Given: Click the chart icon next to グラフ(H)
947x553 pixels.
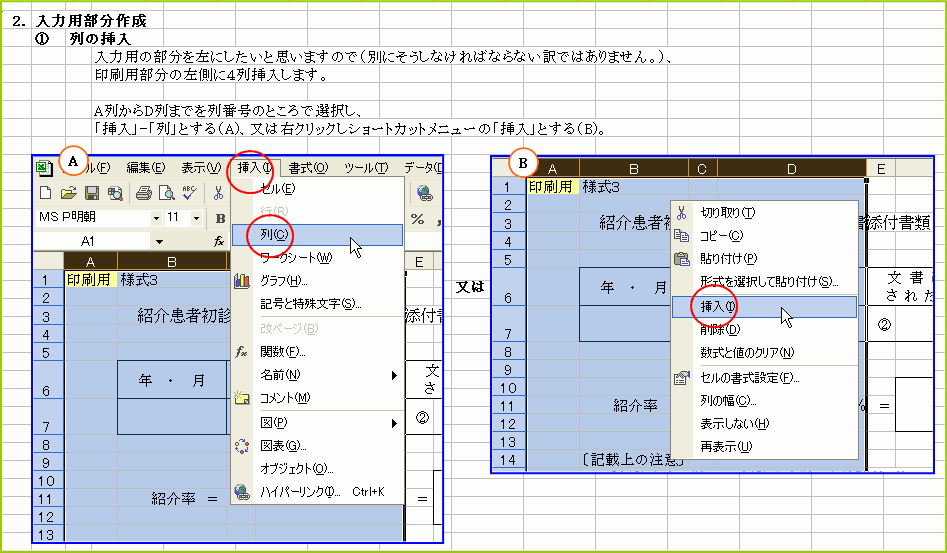Looking at the screenshot, I should (x=242, y=281).
